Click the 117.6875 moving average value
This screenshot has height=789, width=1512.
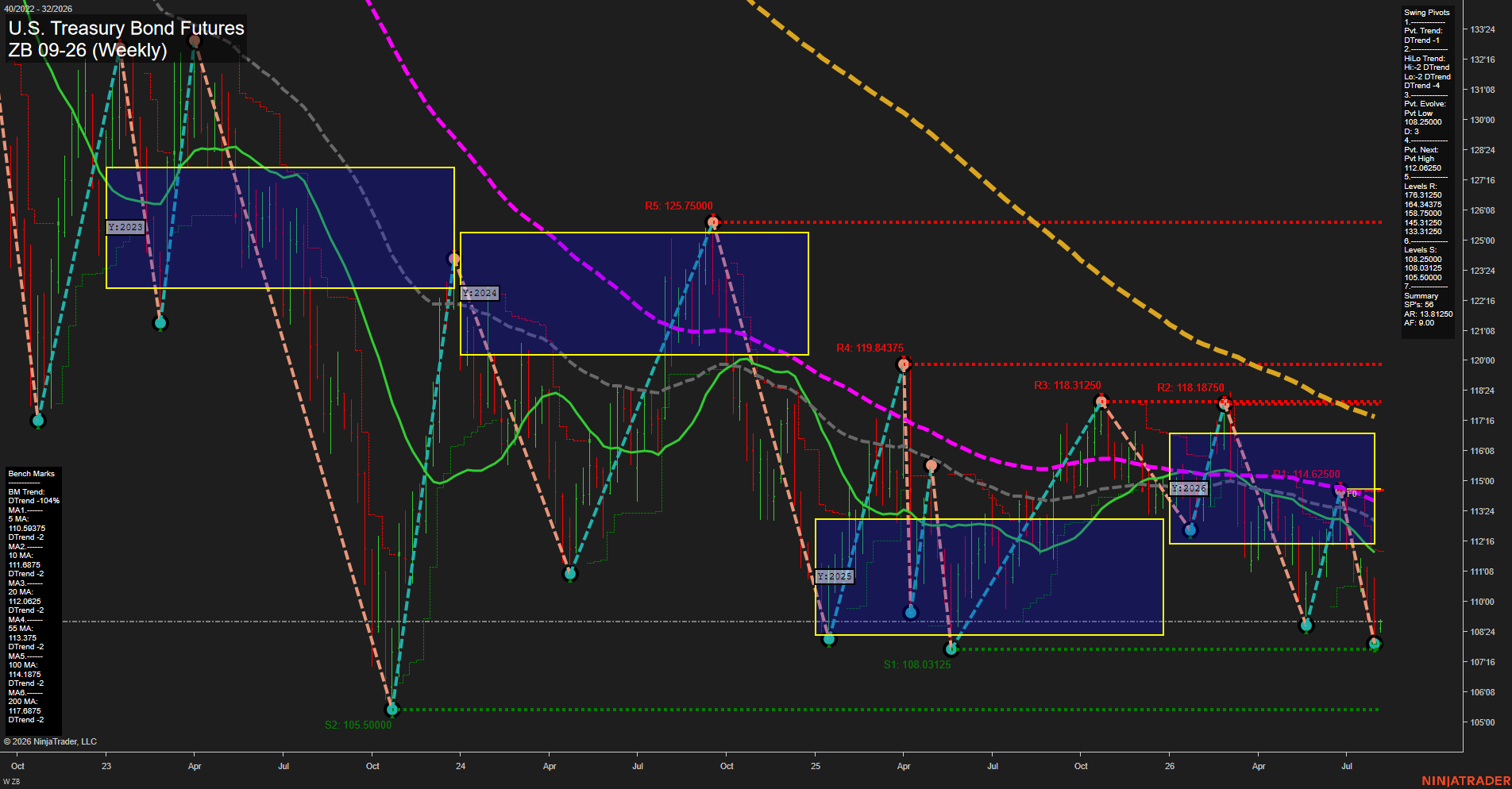[x=25, y=711]
